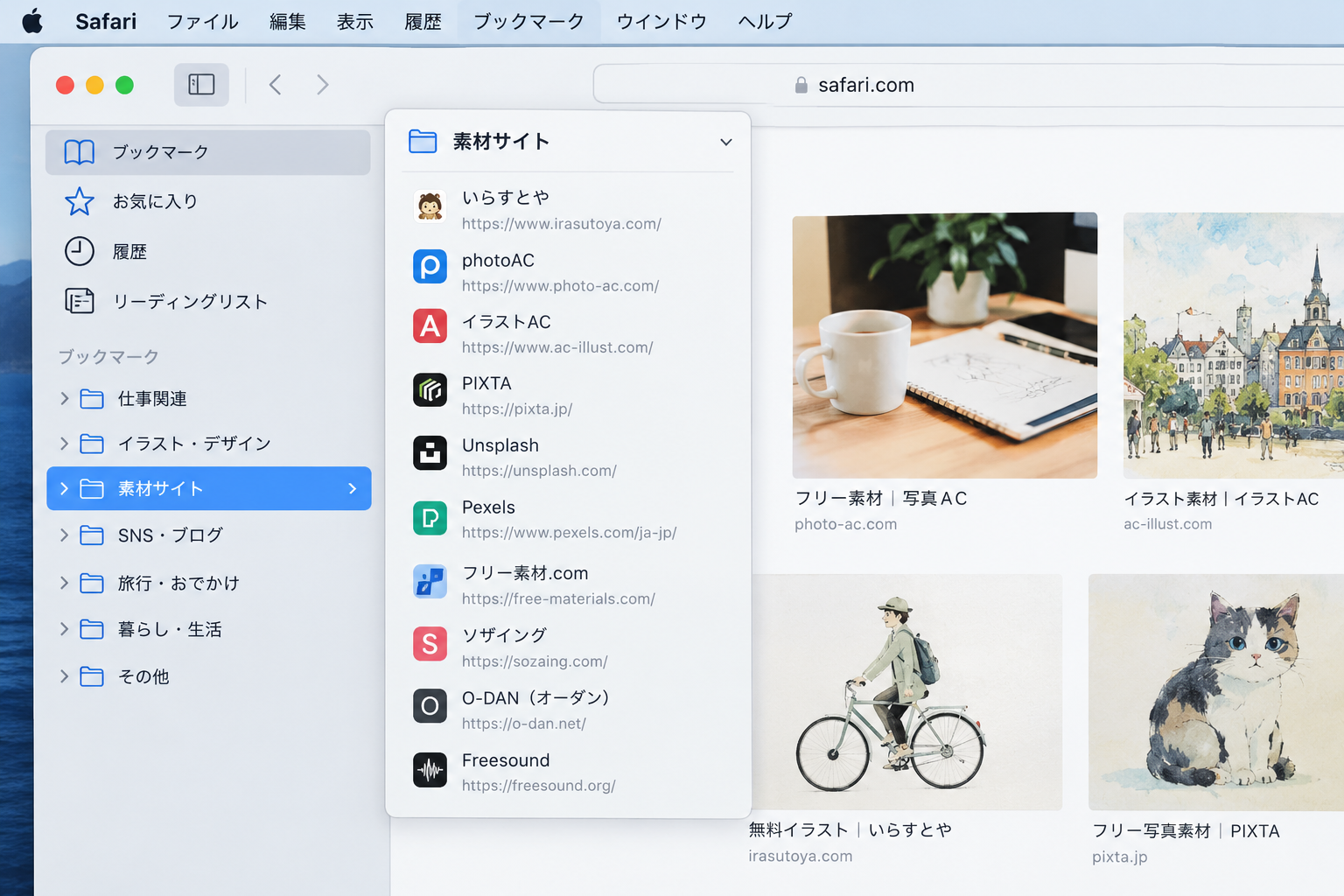The width and height of the screenshot is (1344, 896).
Task: Go back with the left arrow
Action: pos(275,85)
